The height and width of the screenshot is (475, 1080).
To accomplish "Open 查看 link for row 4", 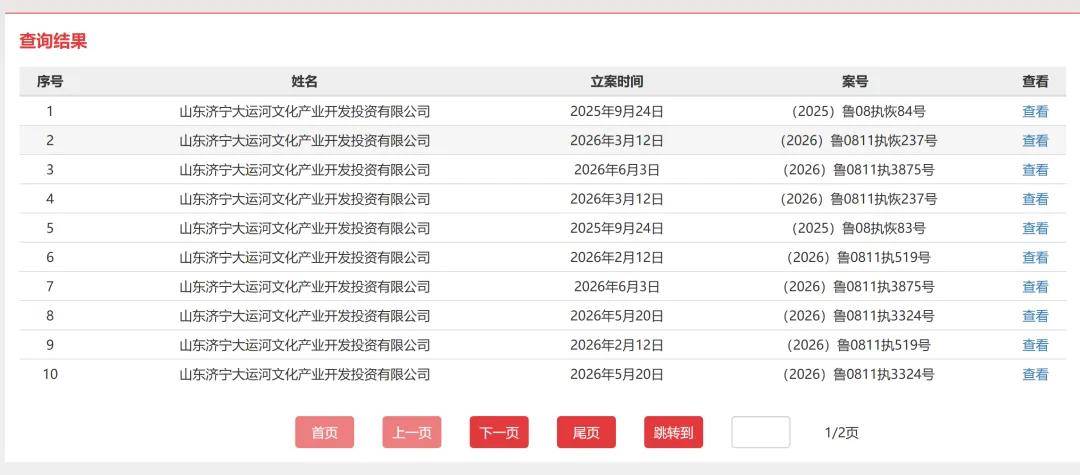I will (x=1035, y=199).
